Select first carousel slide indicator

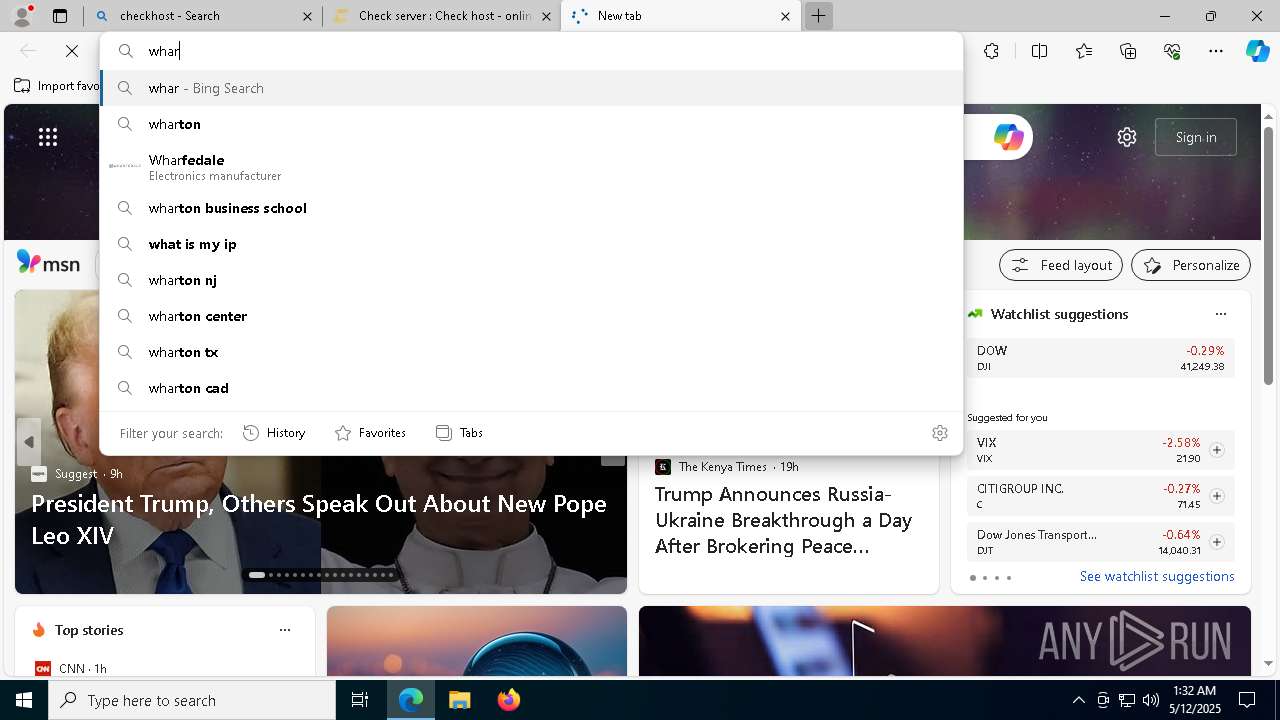pos(257,575)
